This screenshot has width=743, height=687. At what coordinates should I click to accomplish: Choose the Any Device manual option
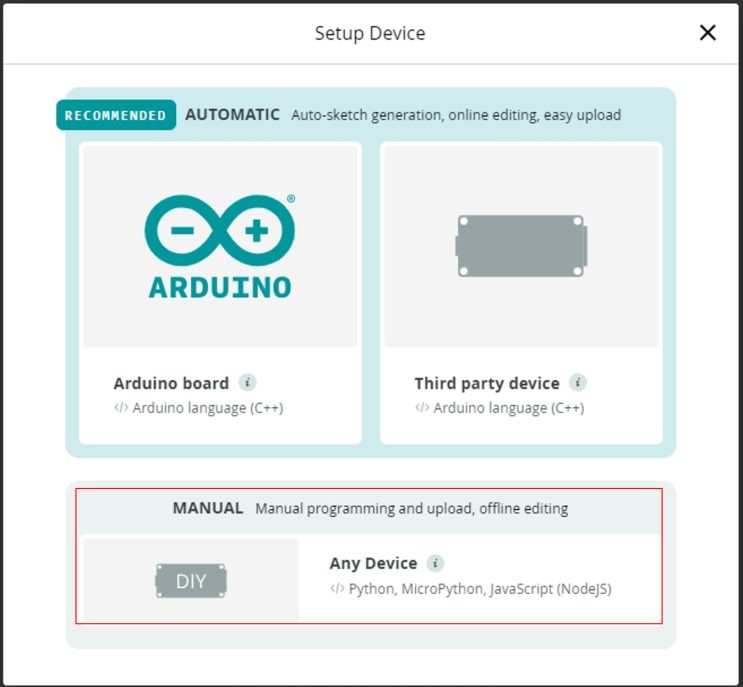tap(369, 579)
